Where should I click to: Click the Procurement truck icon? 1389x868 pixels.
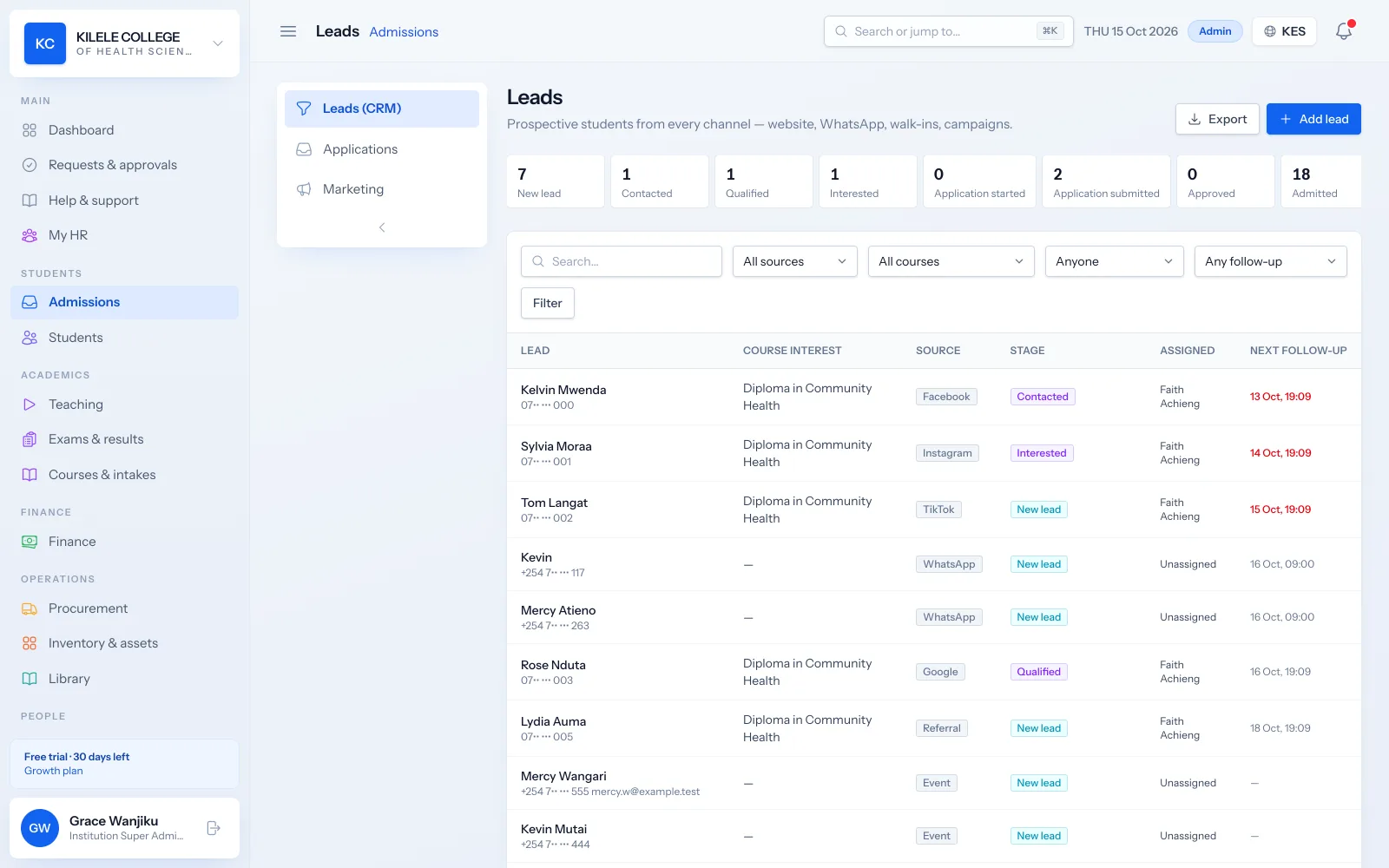(x=30, y=608)
